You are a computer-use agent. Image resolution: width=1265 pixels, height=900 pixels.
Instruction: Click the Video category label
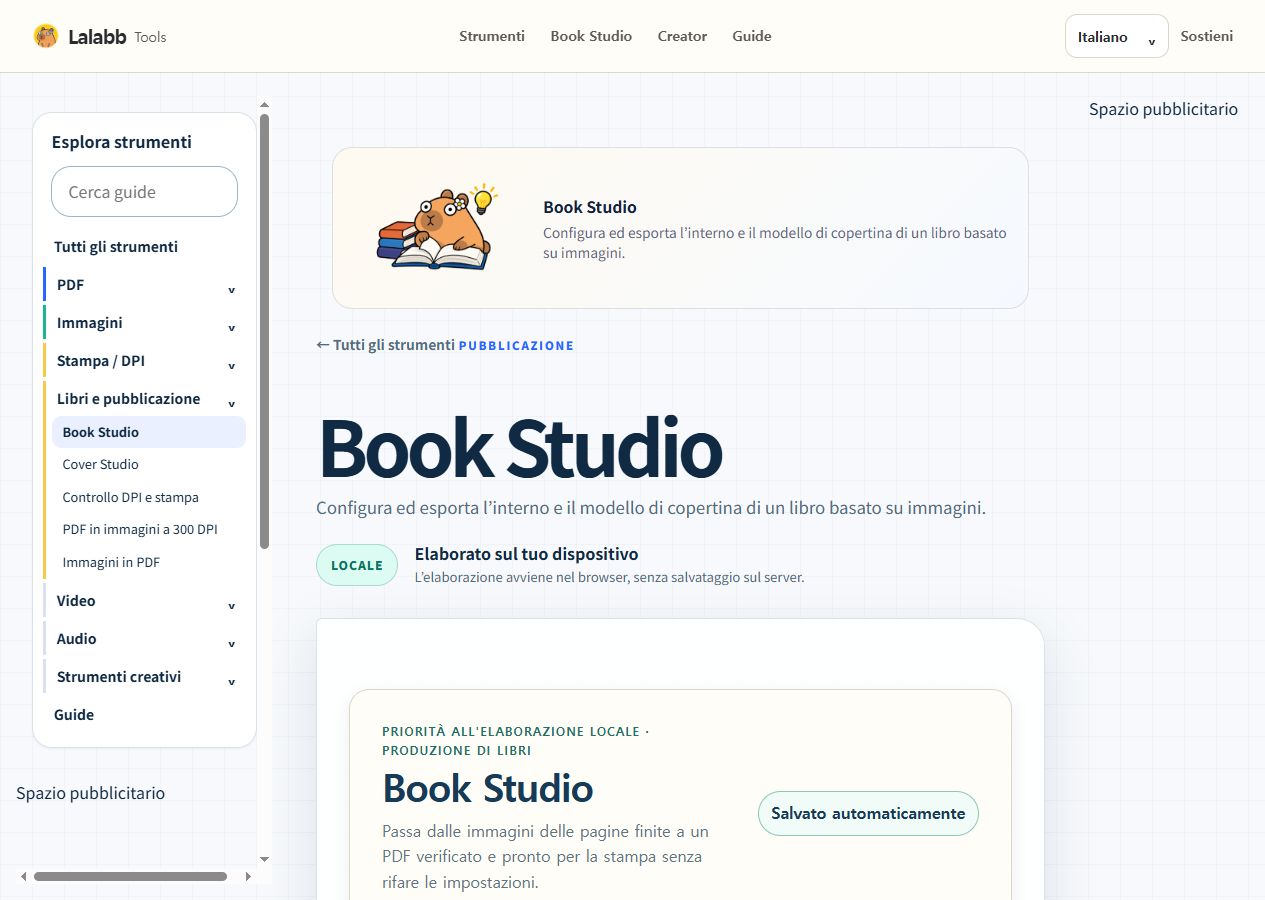point(76,600)
